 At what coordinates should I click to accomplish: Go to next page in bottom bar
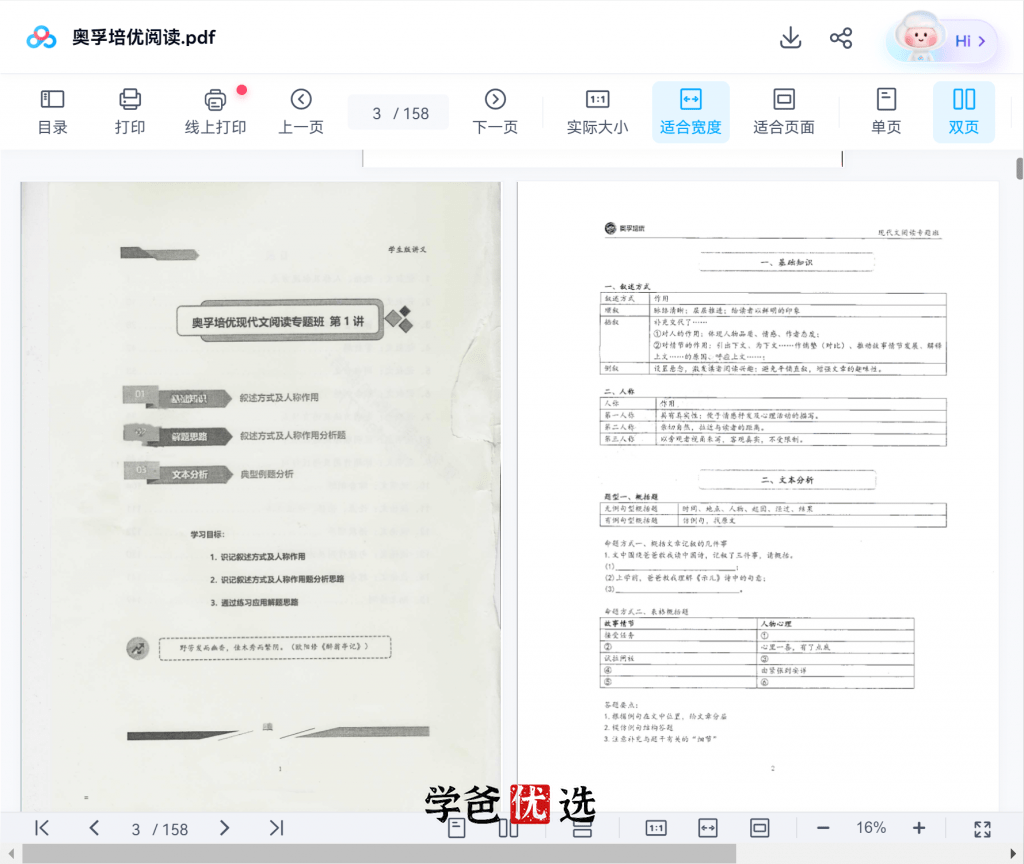[x=224, y=828]
